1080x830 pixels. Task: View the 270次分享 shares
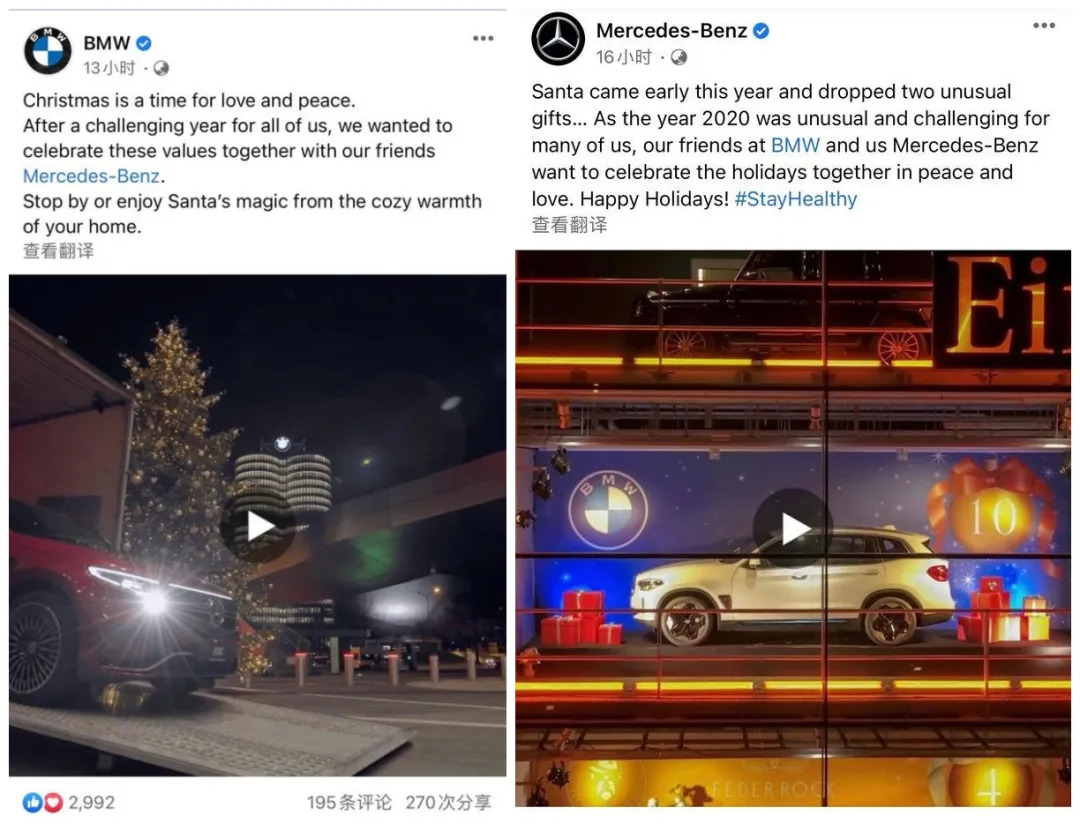coord(448,802)
